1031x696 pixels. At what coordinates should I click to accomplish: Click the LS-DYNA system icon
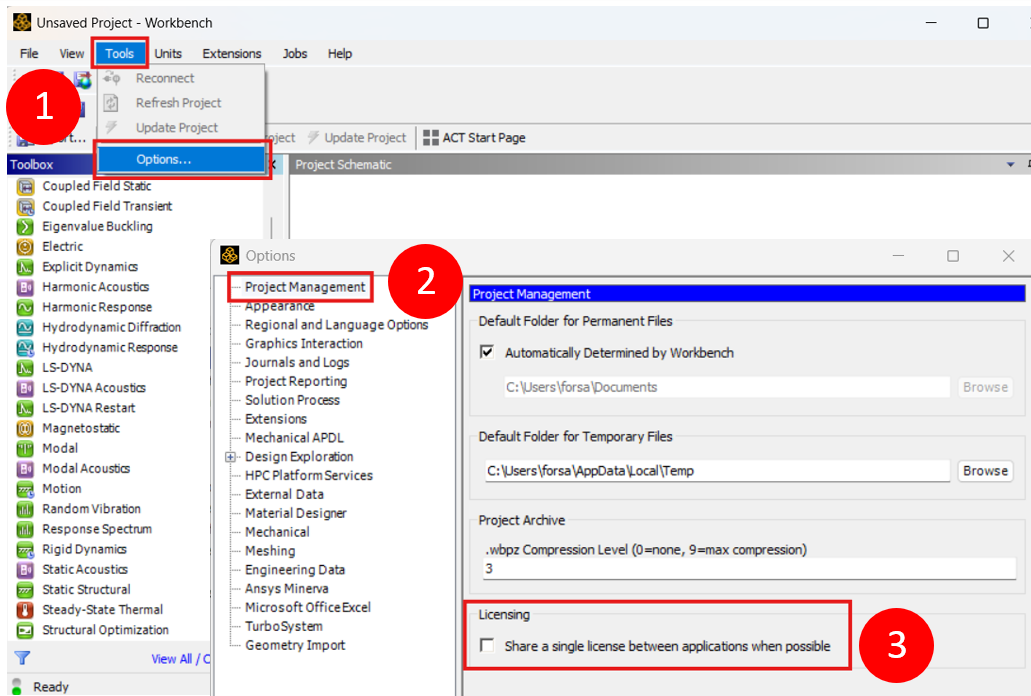pos(25,368)
